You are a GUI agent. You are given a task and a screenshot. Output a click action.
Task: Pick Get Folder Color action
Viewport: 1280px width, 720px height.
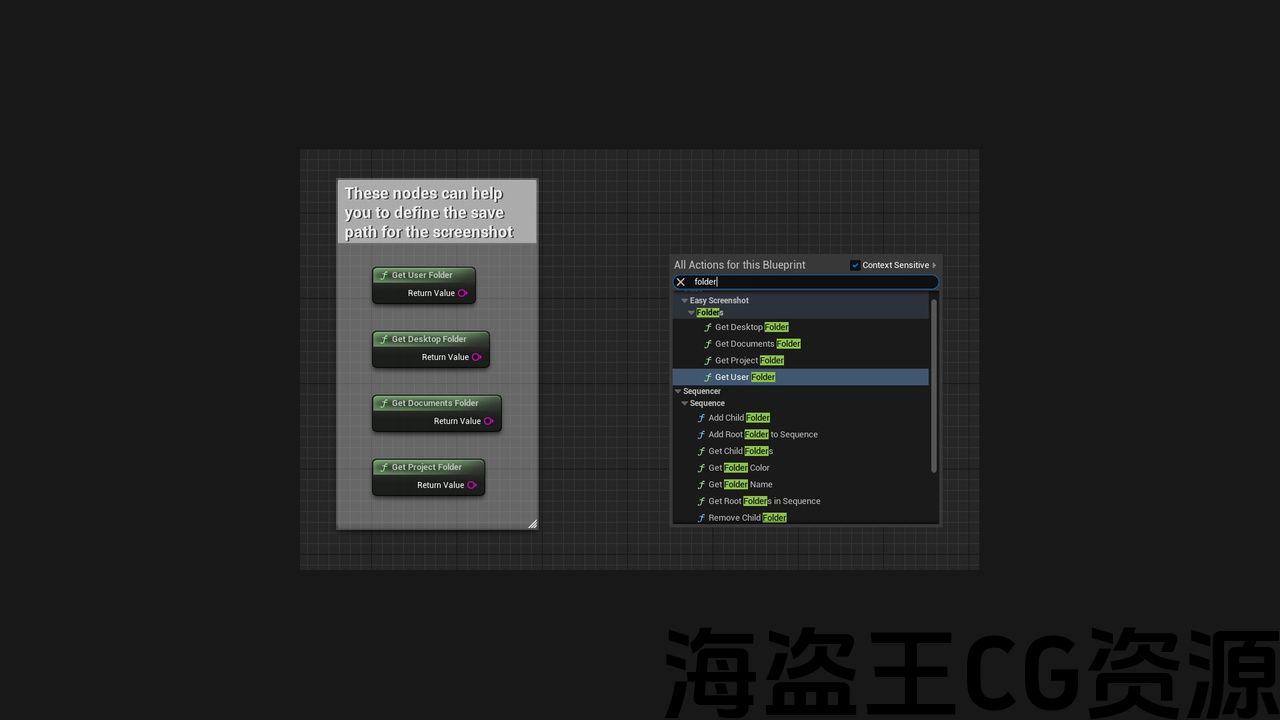point(738,468)
